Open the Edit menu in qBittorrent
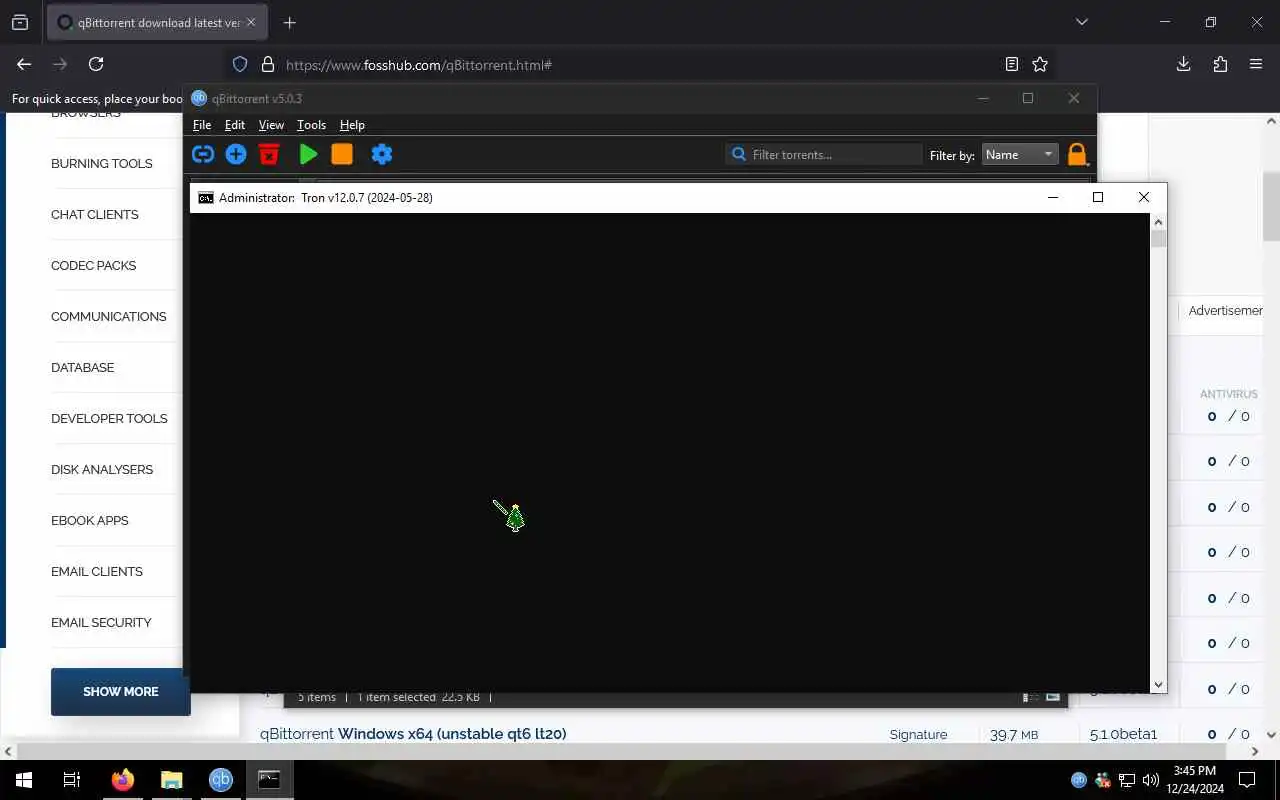This screenshot has width=1280, height=800. 235,125
